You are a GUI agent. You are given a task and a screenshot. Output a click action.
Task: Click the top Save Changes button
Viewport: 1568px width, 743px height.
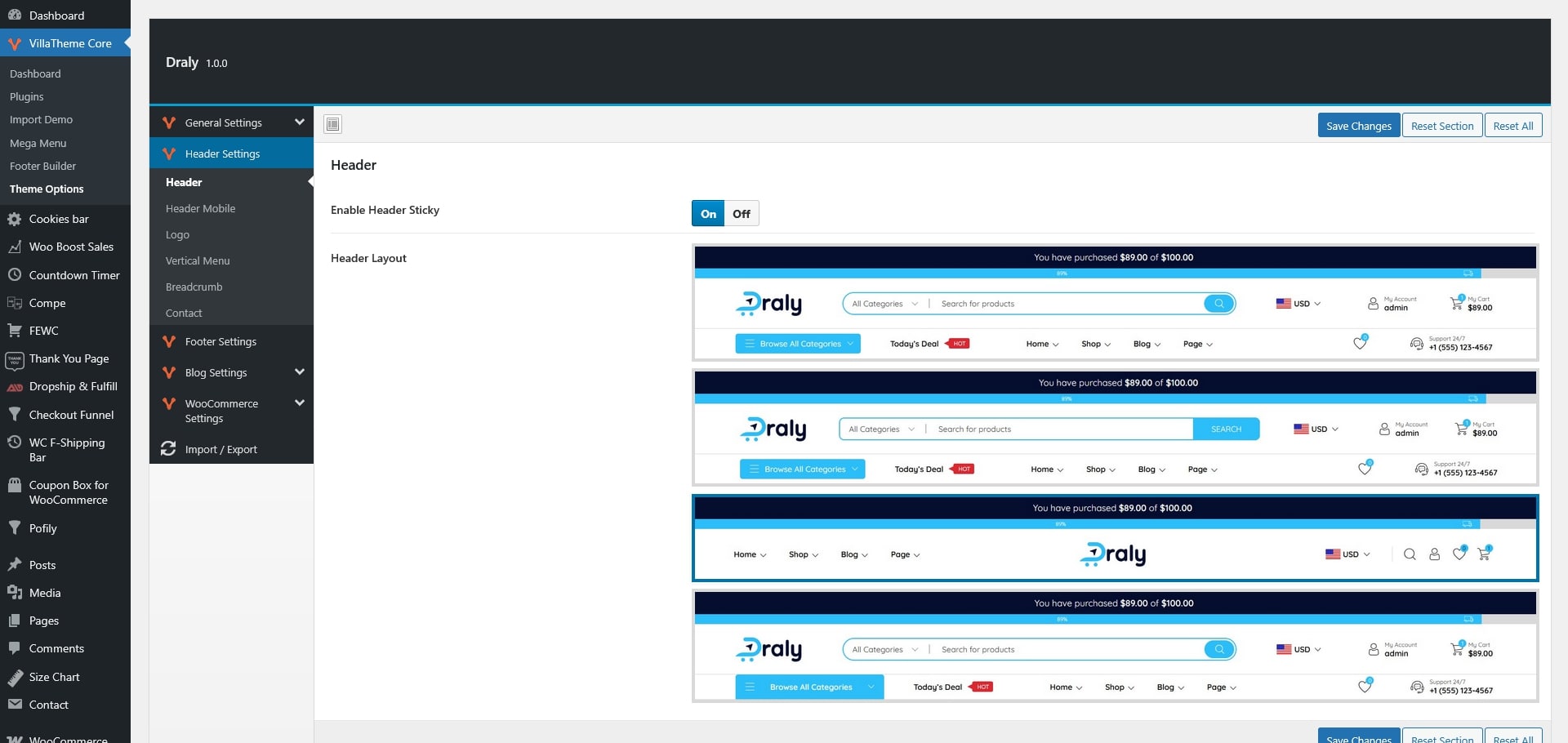coord(1358,126)
